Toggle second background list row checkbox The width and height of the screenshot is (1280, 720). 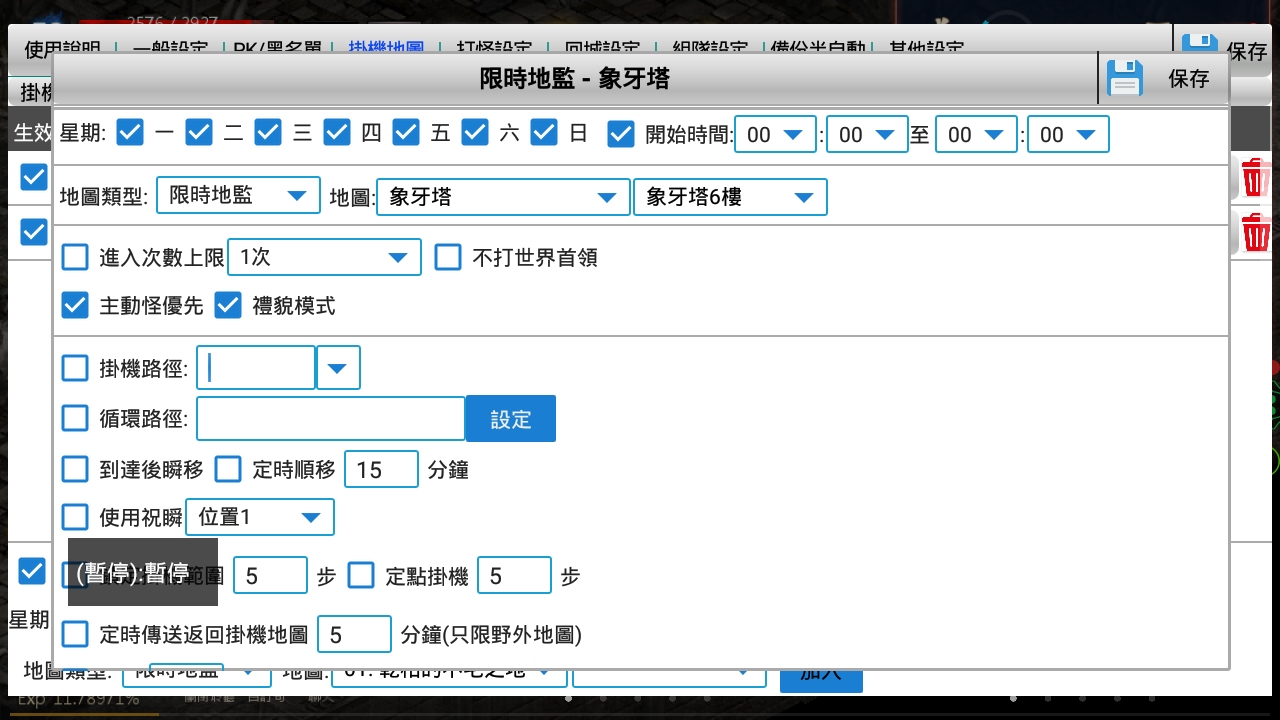tap(34, 231)
